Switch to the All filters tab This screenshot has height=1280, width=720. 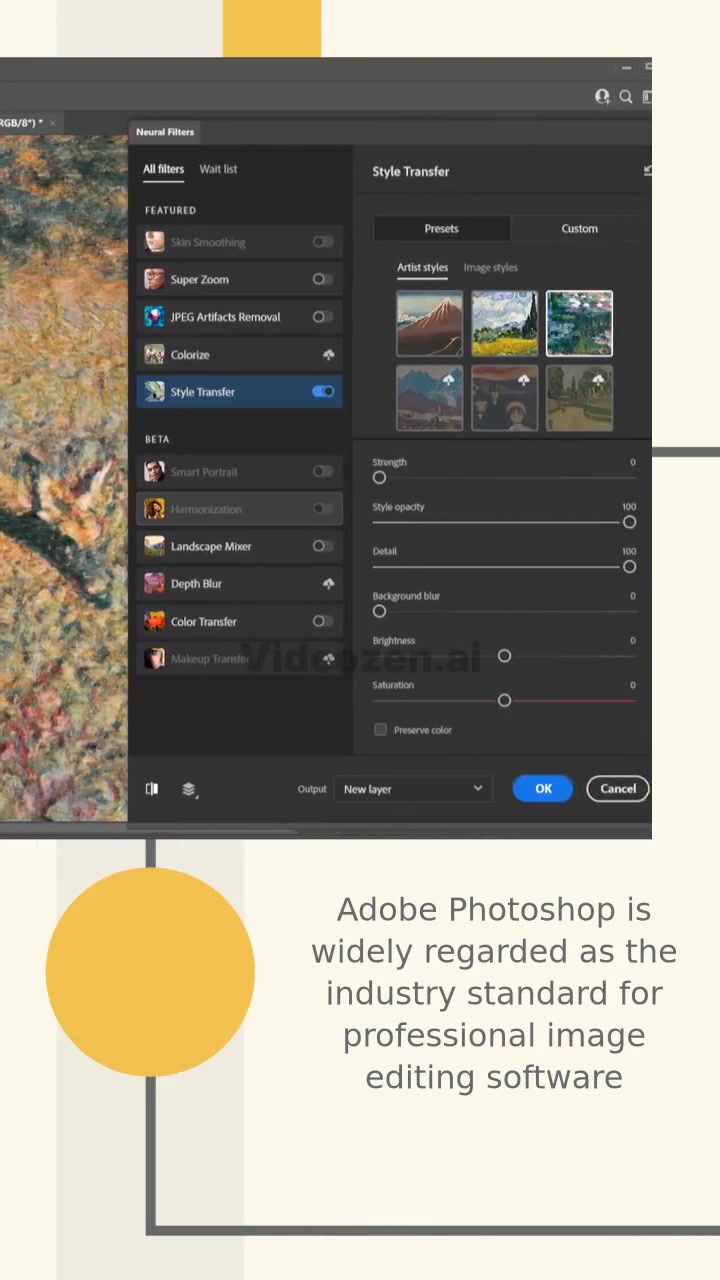(163, 169)
